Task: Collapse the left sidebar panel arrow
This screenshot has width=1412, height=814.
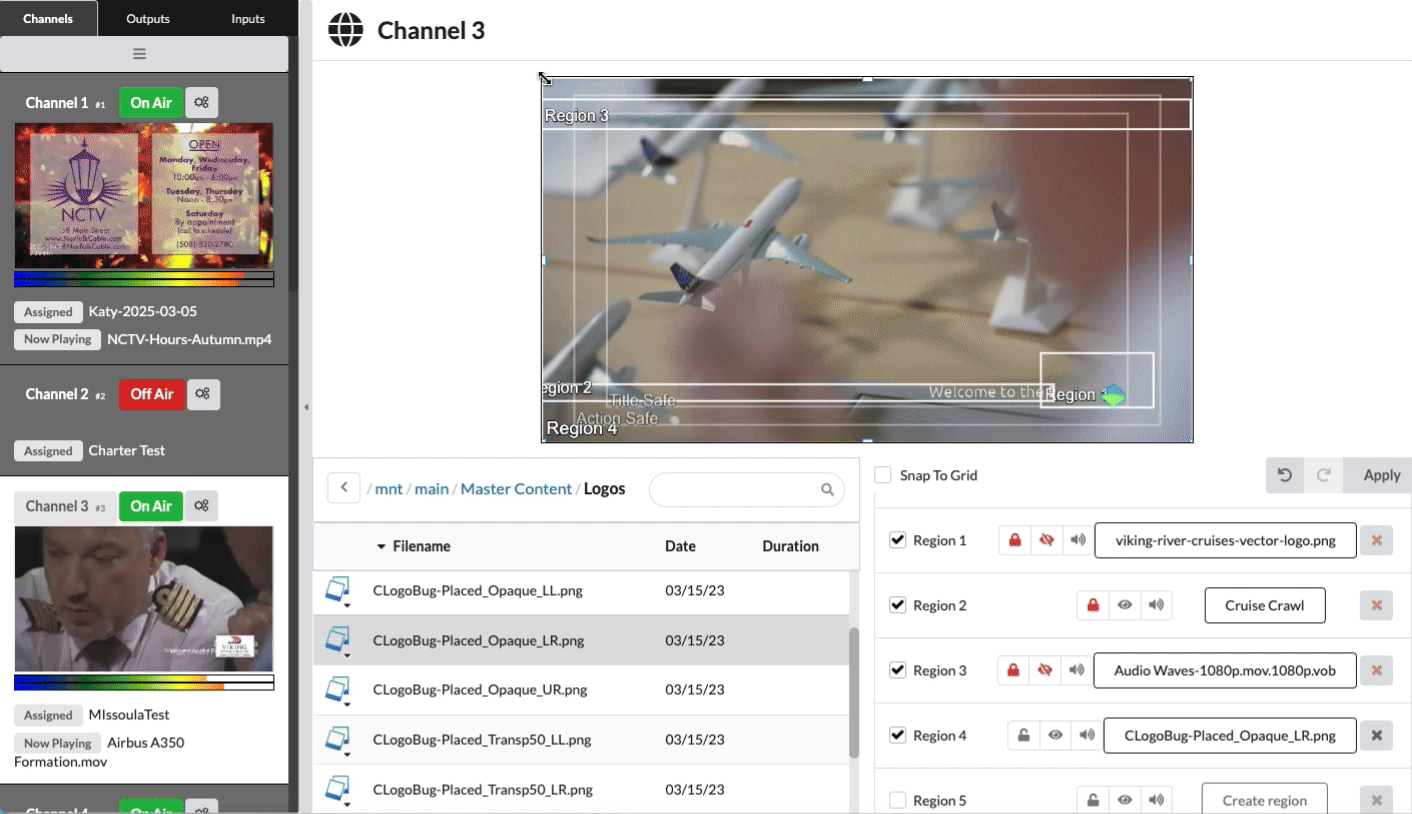Action: (306, 407)
